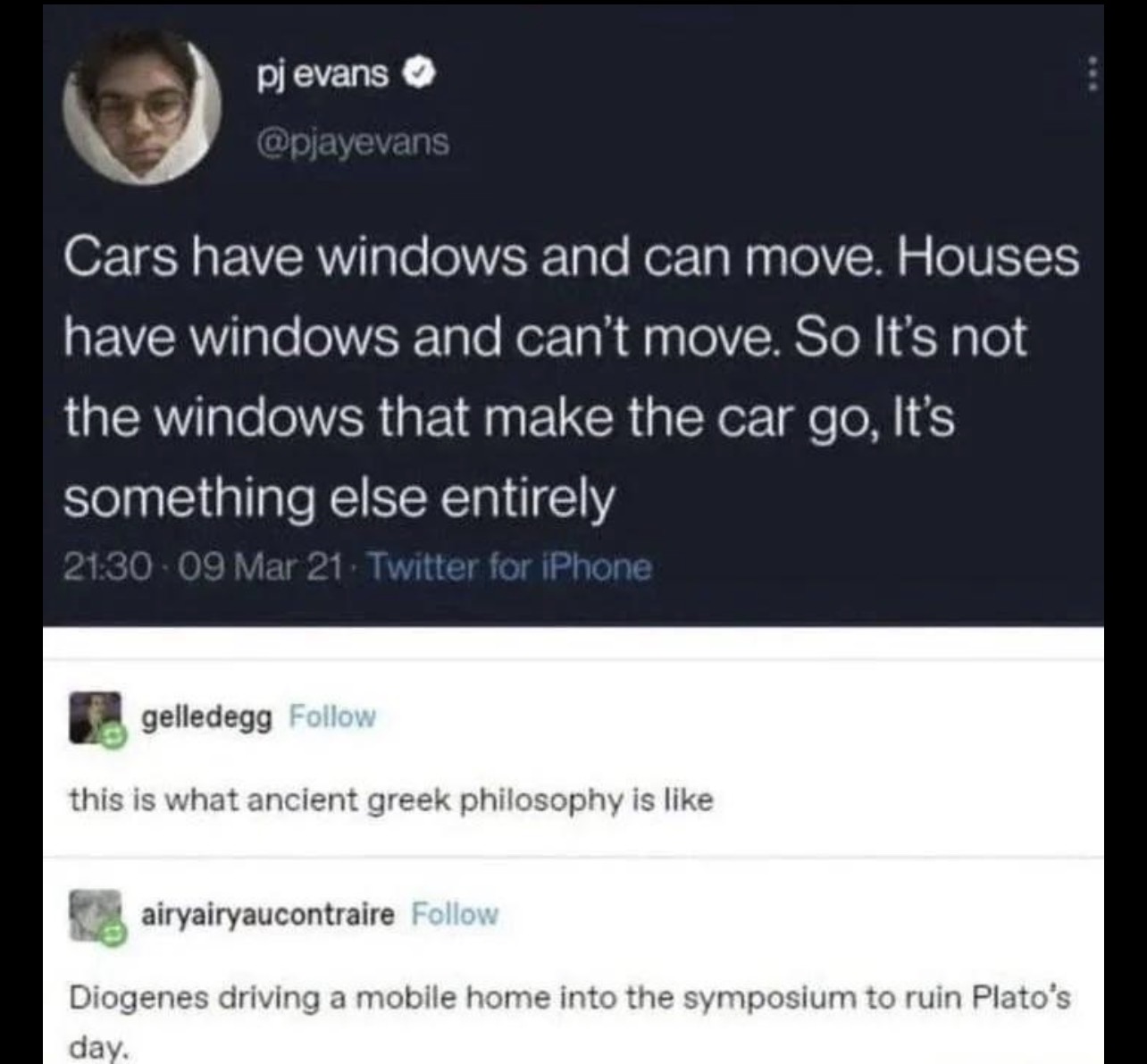
Task: Click the word 'something else entirely' line
Action: point(339,497)
